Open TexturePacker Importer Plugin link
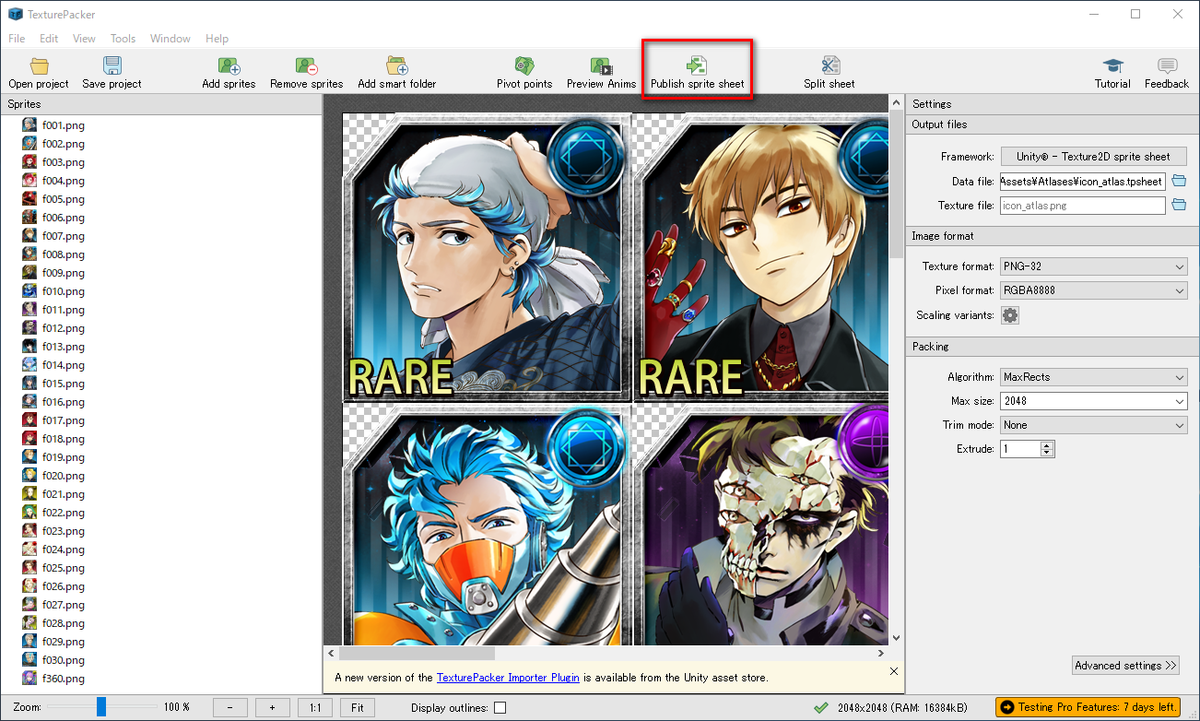The height and width of the screenshot is (721, 1200). (508, 677)
